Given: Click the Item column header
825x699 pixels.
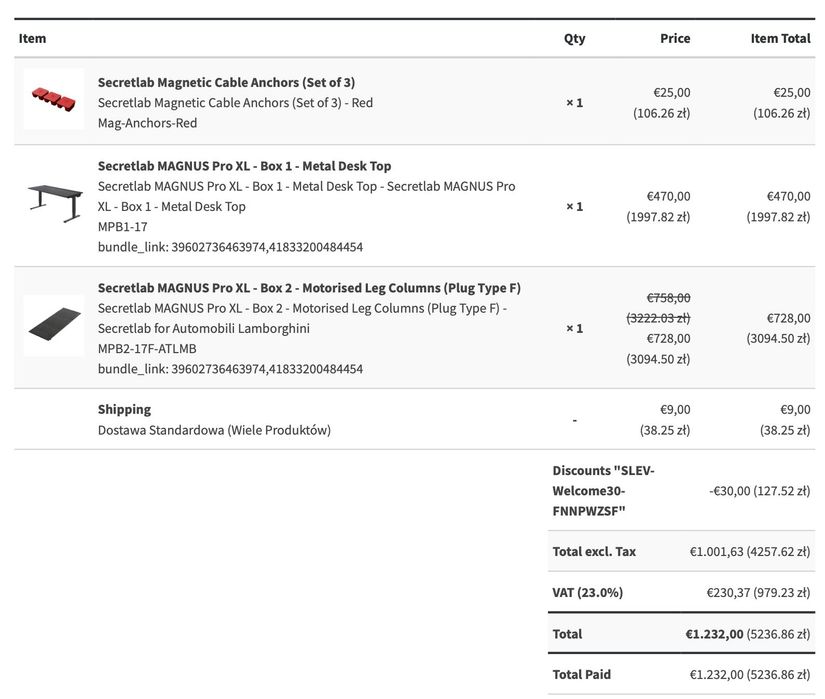Looking at the screenshot, I should point(32,38).
